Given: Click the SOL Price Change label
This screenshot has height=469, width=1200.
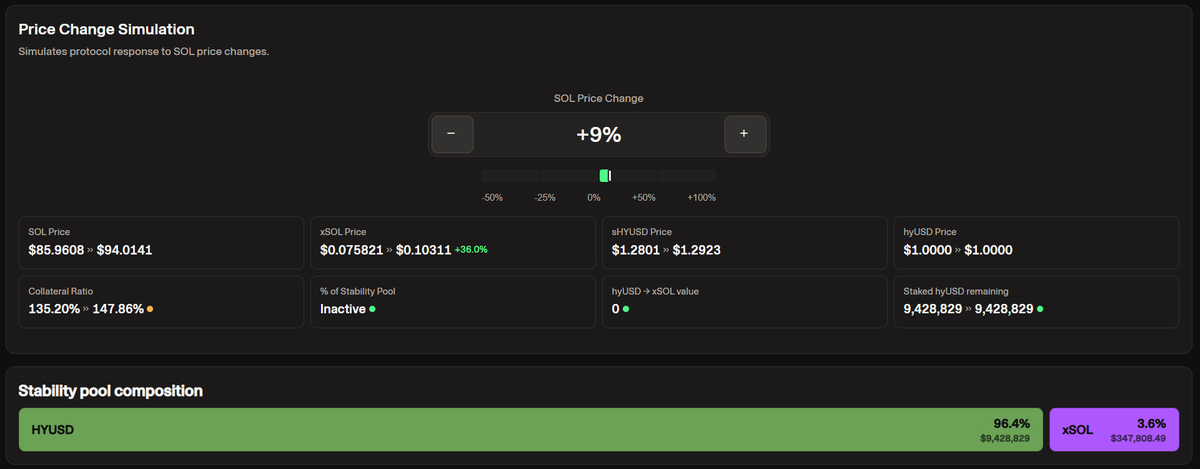Looking at the screenshot, I should point(599,98).
